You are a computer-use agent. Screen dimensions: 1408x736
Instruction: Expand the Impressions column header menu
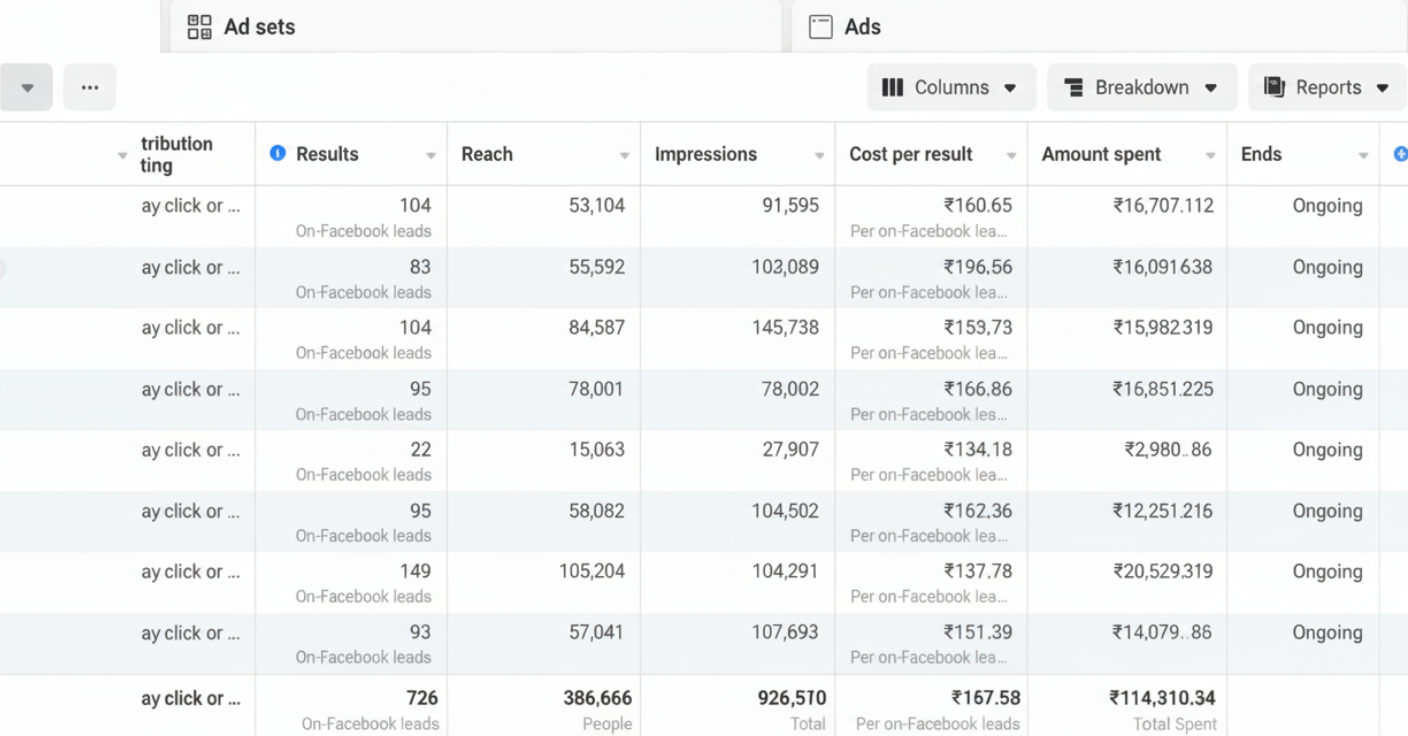pyautogui.click(x=819, y=156)
